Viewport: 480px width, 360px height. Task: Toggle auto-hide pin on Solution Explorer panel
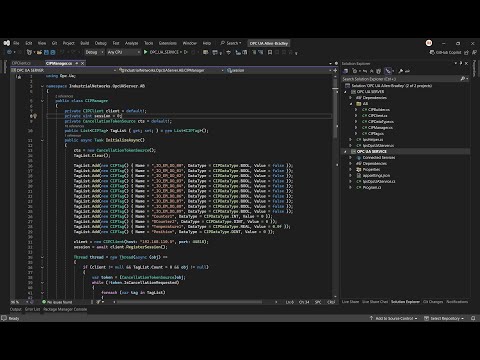tap(461, 63)
